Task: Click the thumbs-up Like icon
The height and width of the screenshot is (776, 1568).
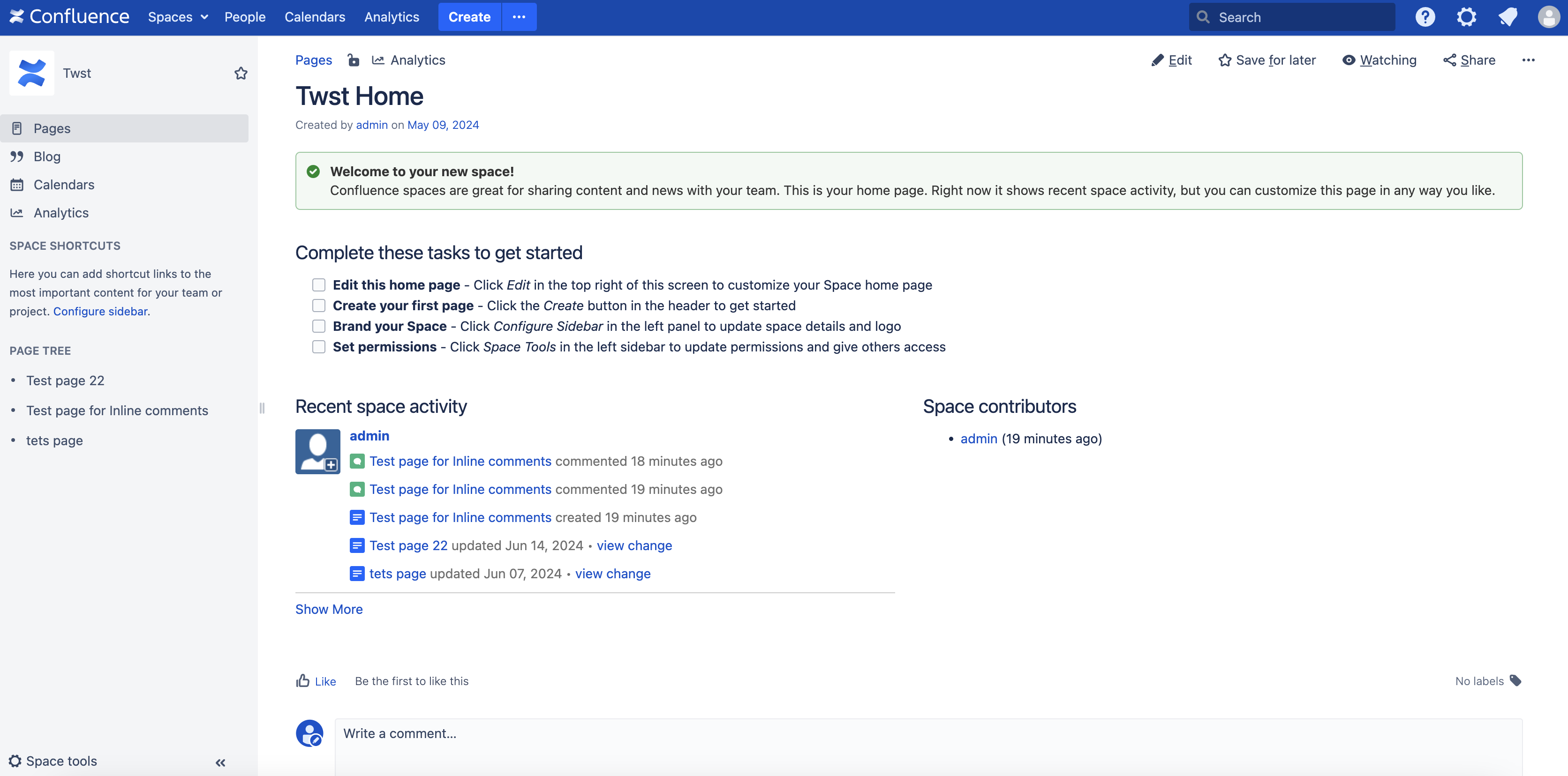Action: [x=302, y=680]
